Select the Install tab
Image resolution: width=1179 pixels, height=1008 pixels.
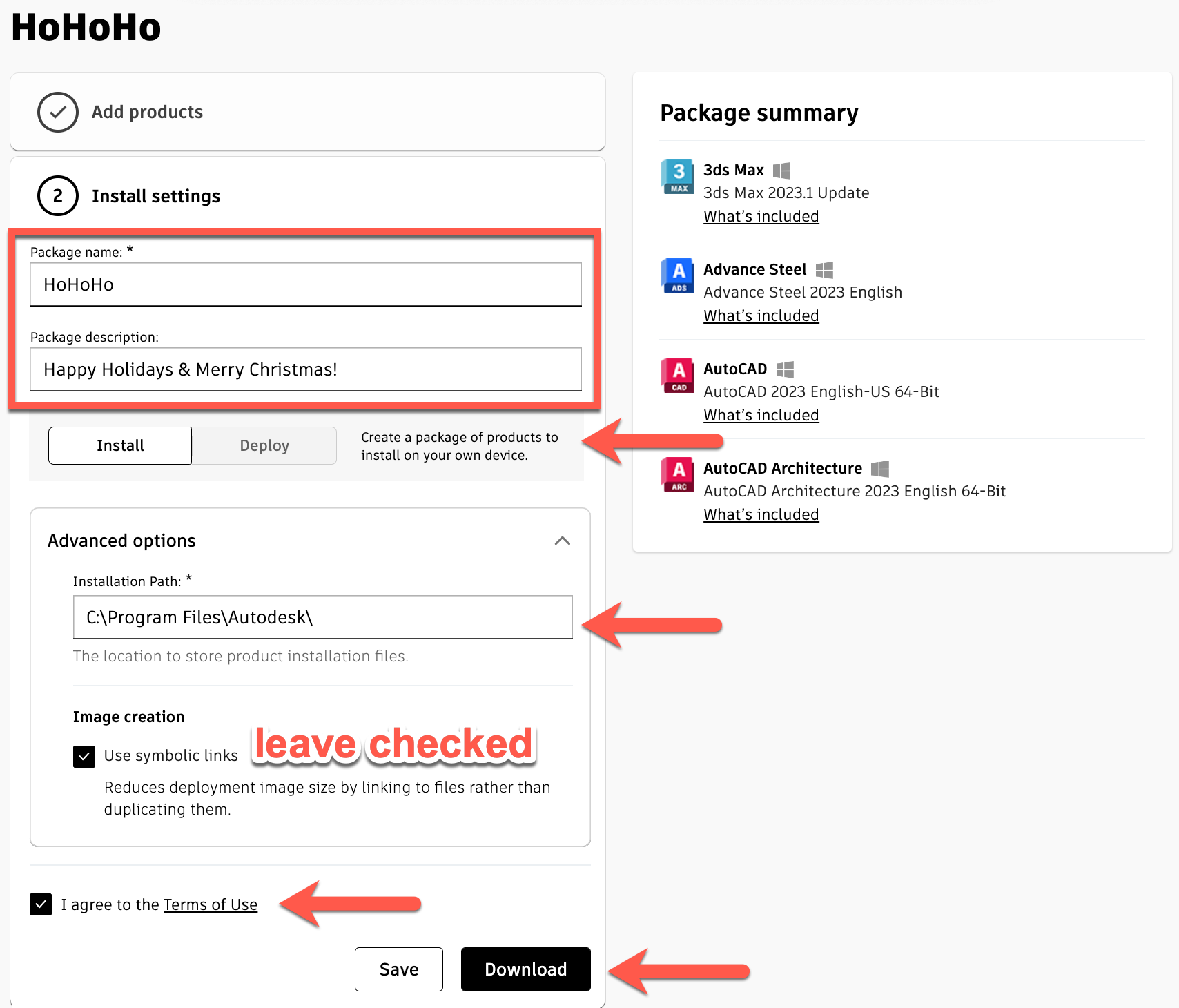(120, 445)
